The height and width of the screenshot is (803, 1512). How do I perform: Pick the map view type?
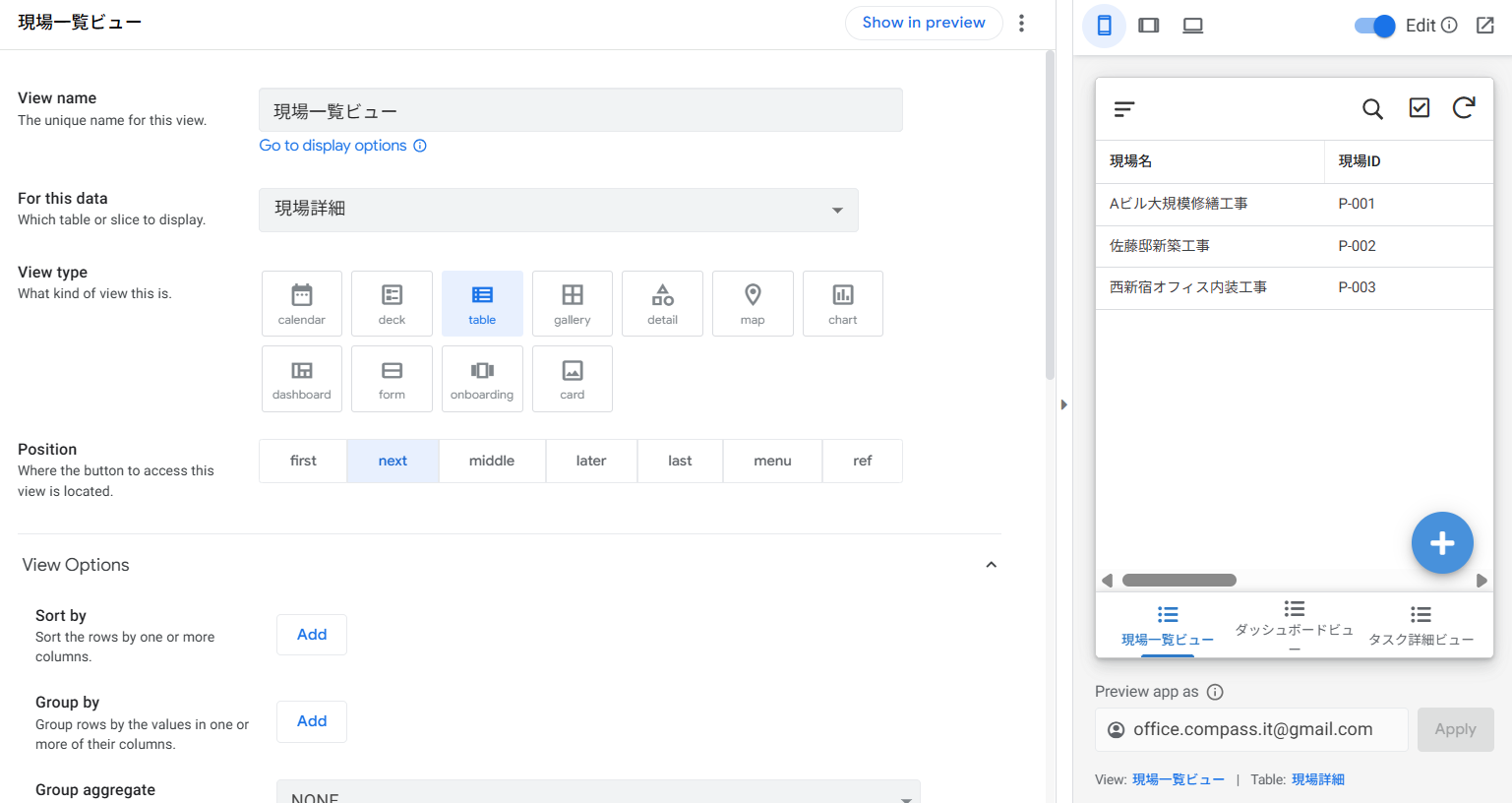click(x=753, y=304)
